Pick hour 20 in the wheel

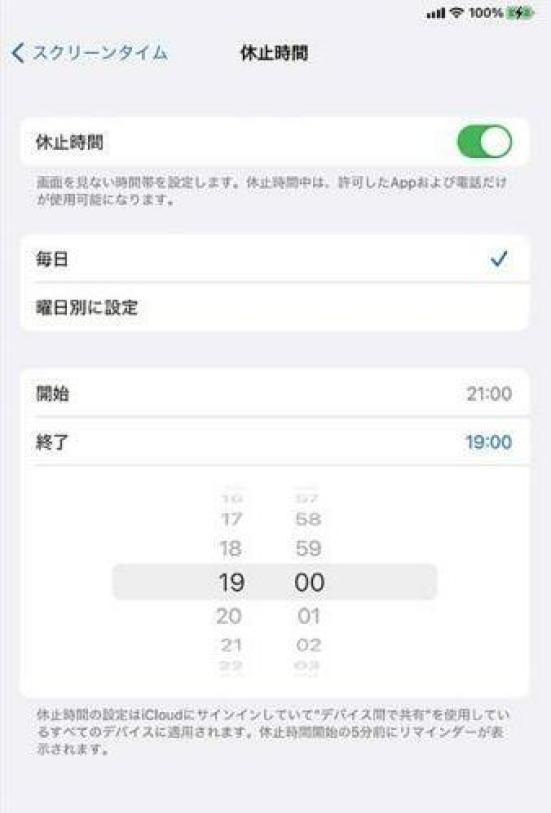pos(229,616)
